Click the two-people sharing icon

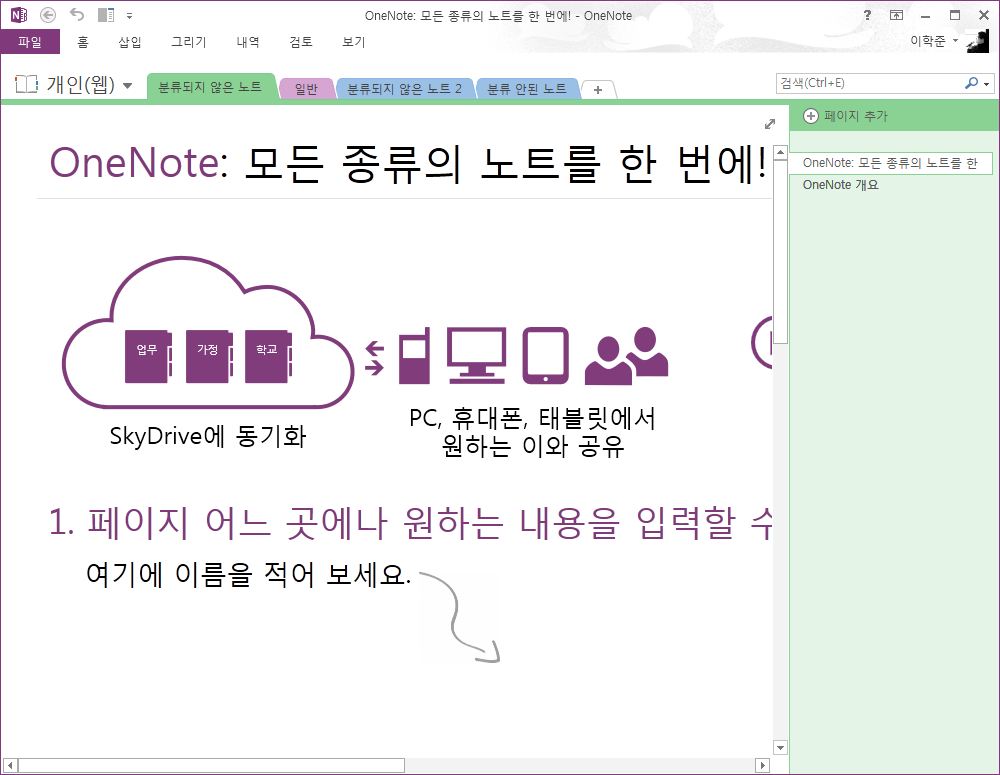coord(626,355)
